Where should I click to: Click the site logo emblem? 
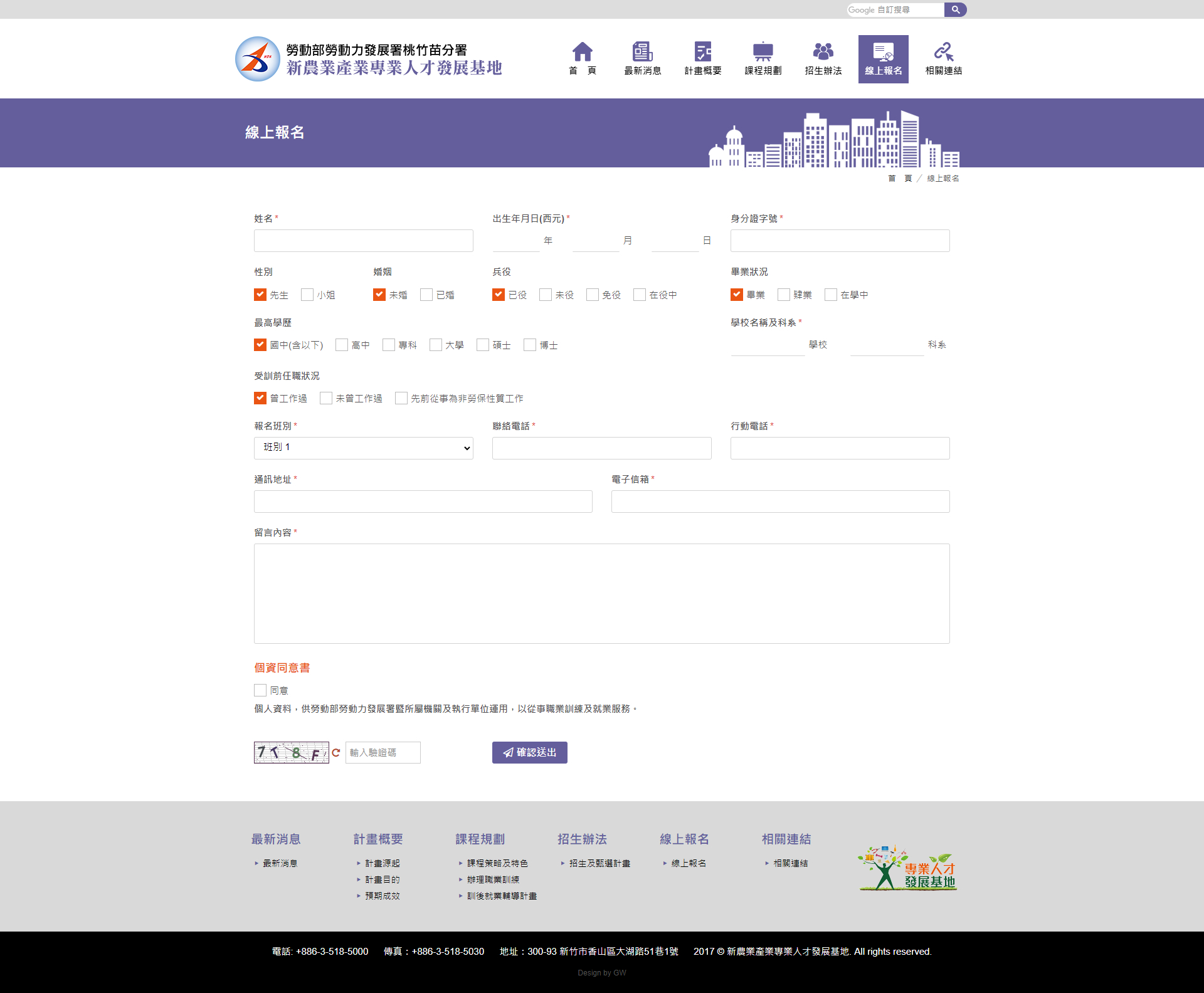(258, 59)
